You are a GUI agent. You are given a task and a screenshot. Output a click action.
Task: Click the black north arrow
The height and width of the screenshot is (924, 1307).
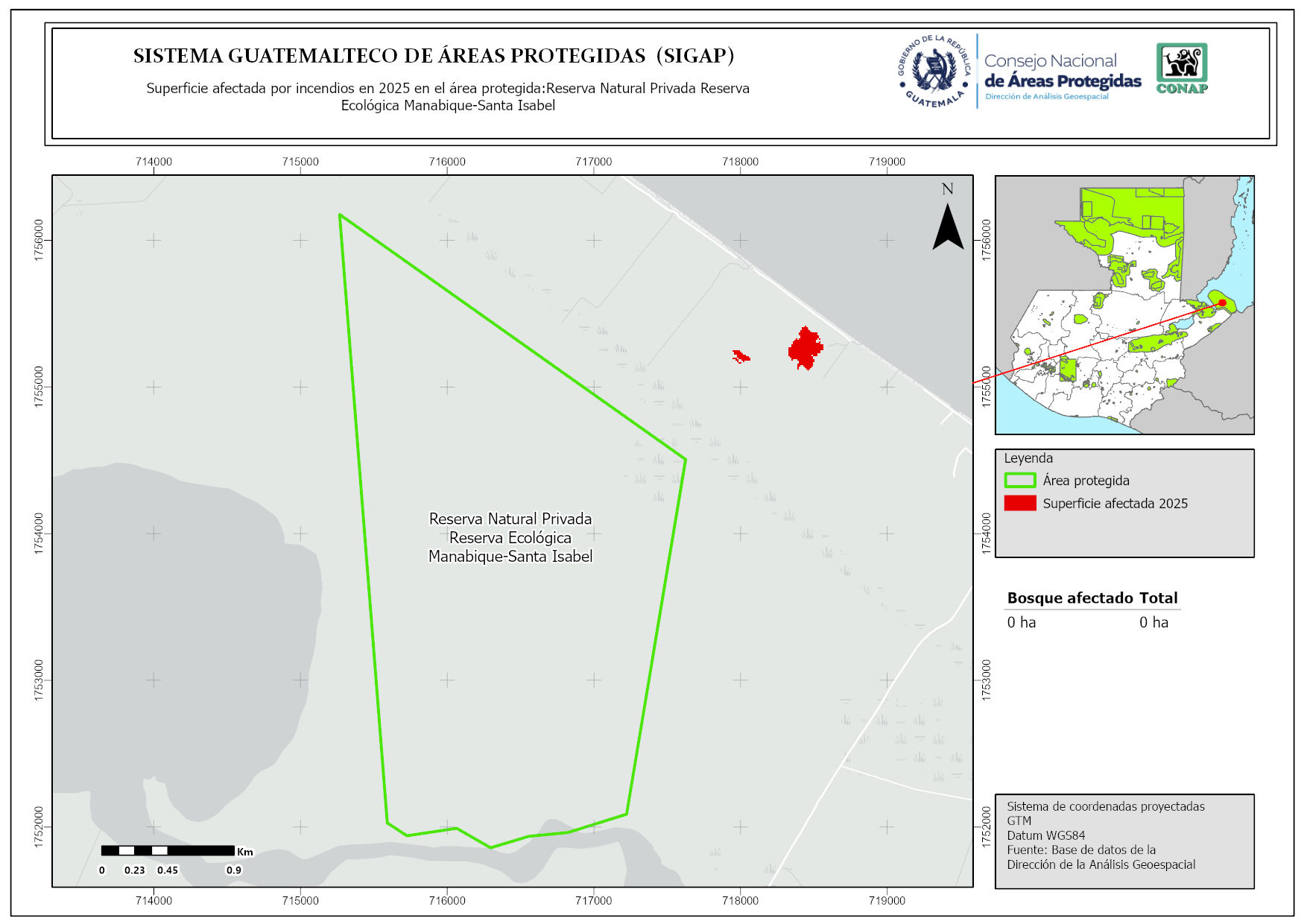(948, 227)
